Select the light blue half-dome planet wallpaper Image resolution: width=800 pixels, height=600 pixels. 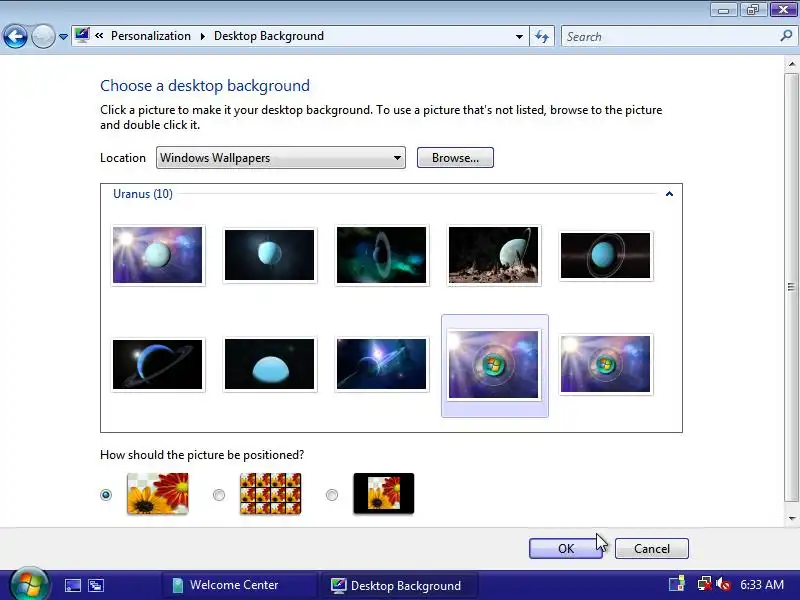point(269,364)
